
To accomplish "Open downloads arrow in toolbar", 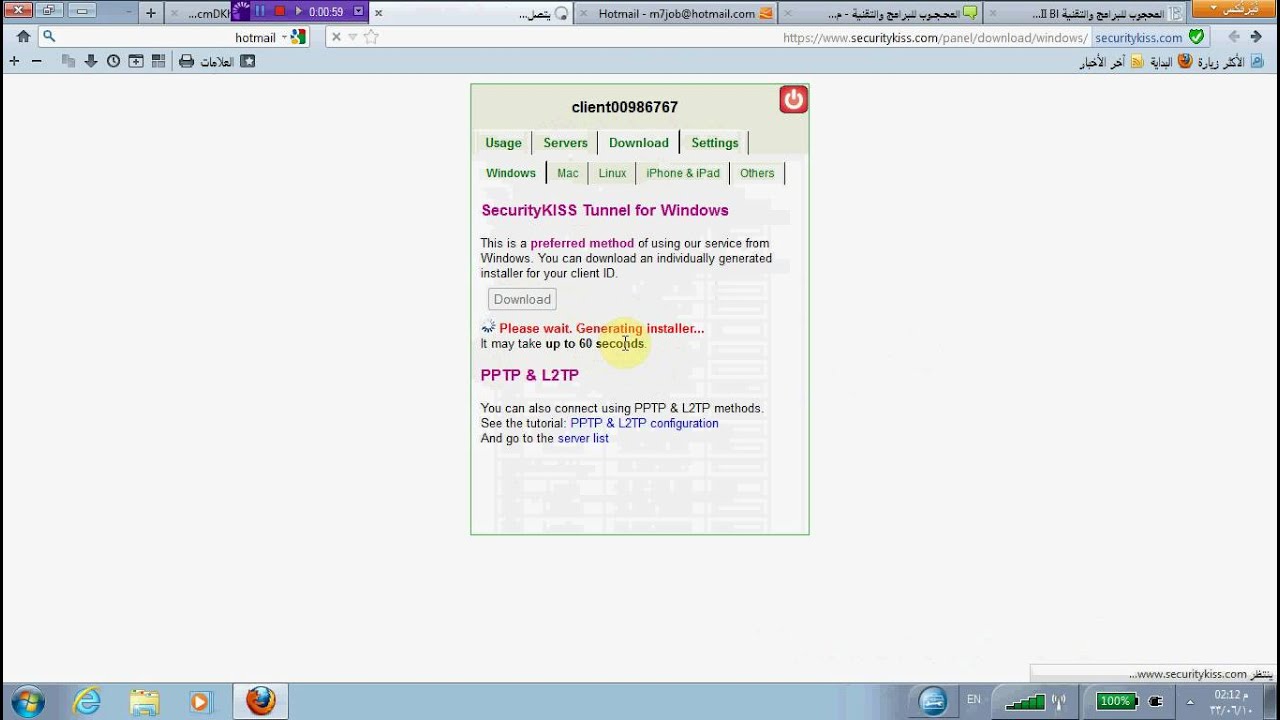I will [91, 61].
